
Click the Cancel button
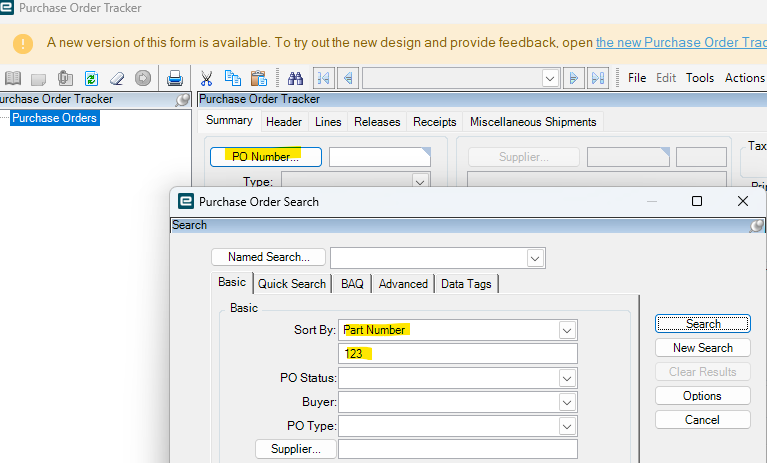tap(702, 419)
